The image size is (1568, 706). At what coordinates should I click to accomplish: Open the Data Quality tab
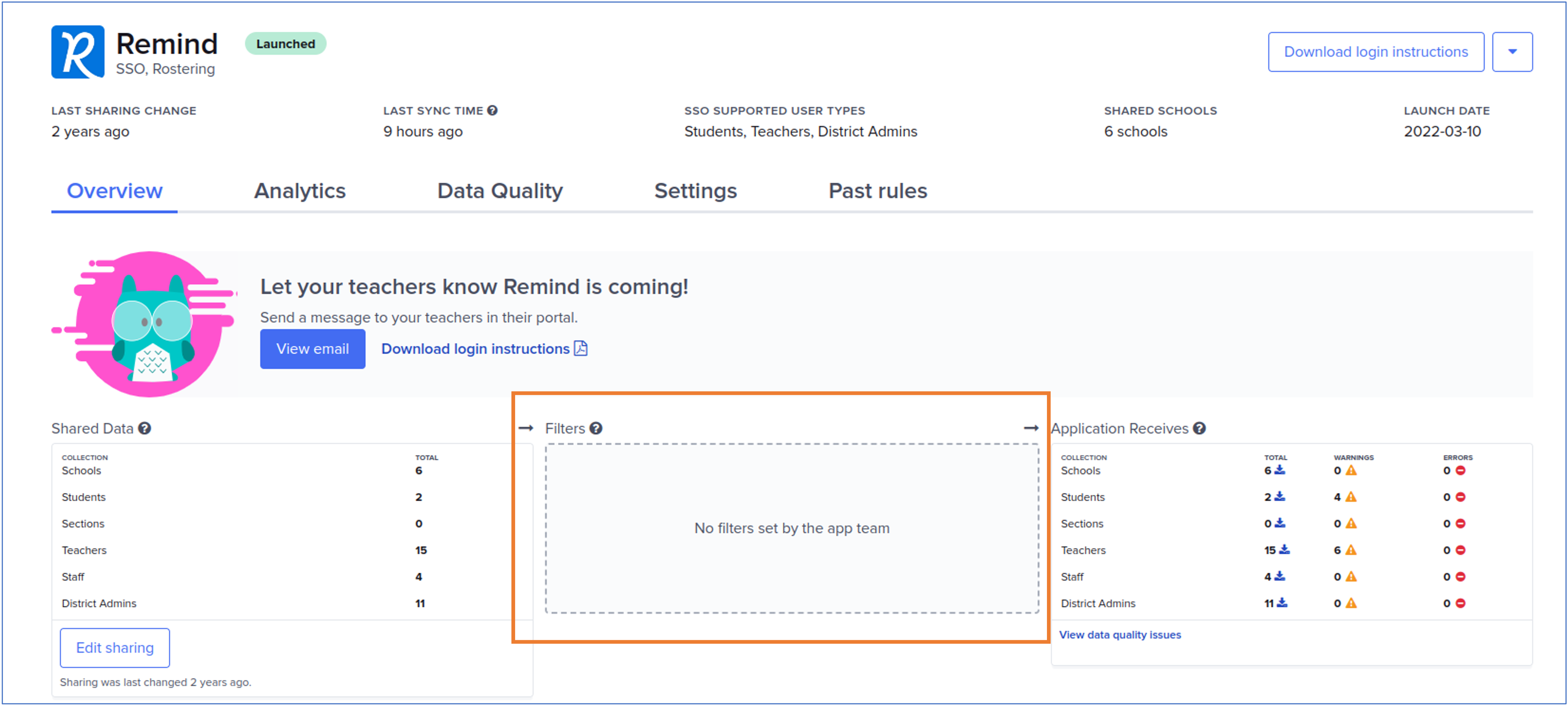500,191
